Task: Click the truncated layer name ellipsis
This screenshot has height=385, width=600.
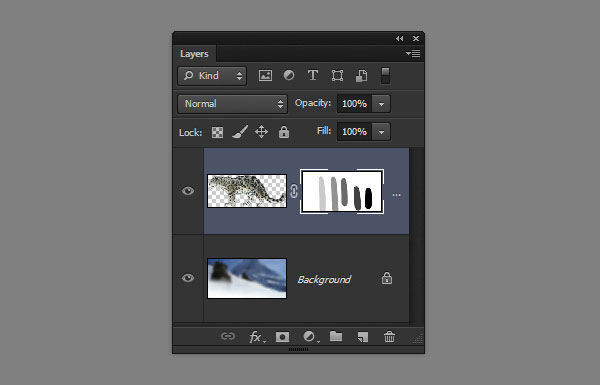Action: [x=396, y=195]
